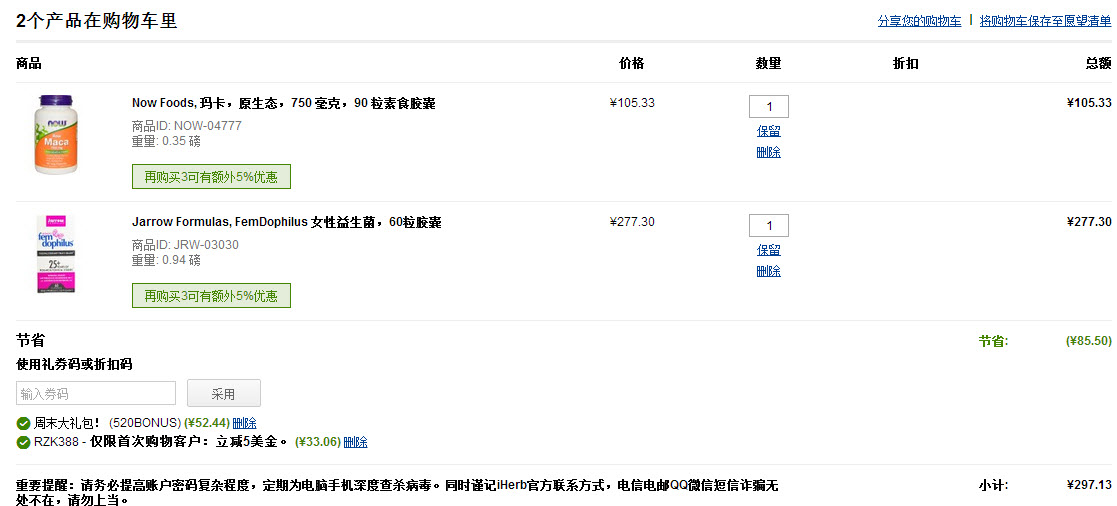Open the Now Foods Maca product thumbnail

point(56,135)
